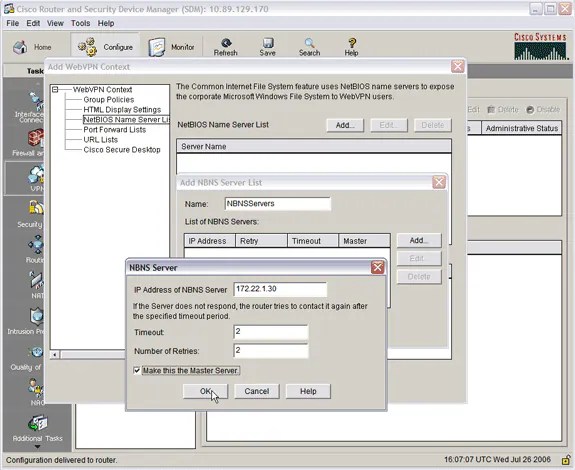The width and height of the screenshot is (575, 470).
Task: Click the SDM application title bar icon
Action: [9, 9]
